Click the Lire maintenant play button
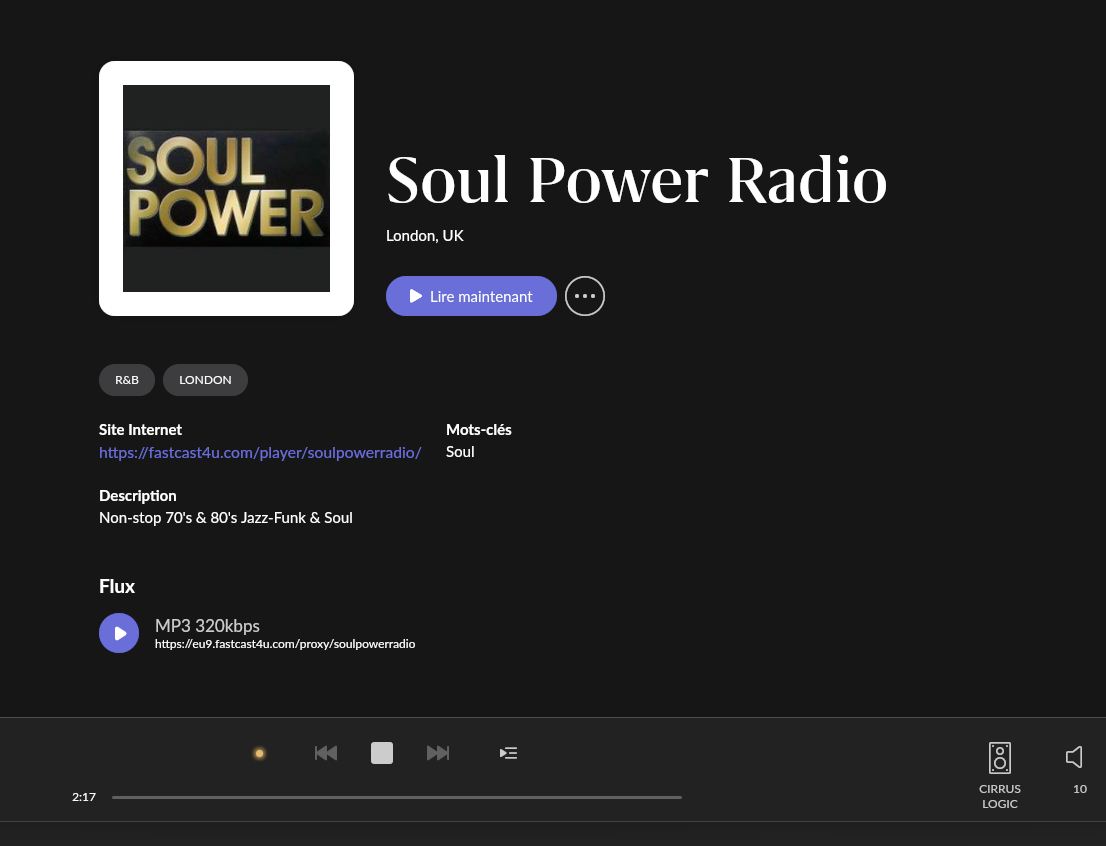This screenshot has height=846, width=1106. (x=471, y=296)
